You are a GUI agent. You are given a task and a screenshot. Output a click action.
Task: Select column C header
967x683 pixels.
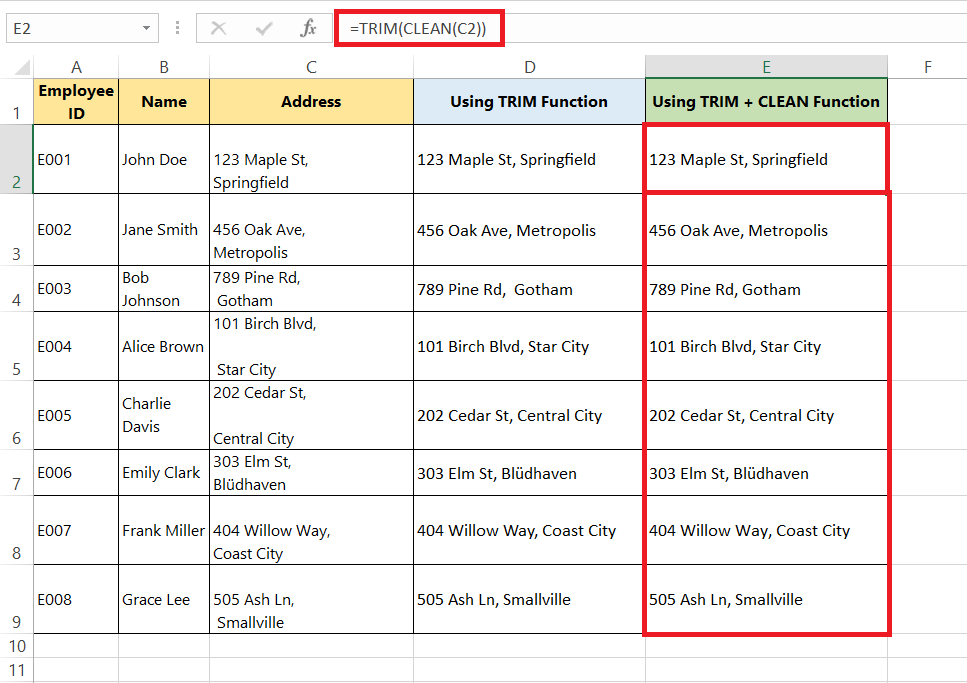tap(311, 67)
